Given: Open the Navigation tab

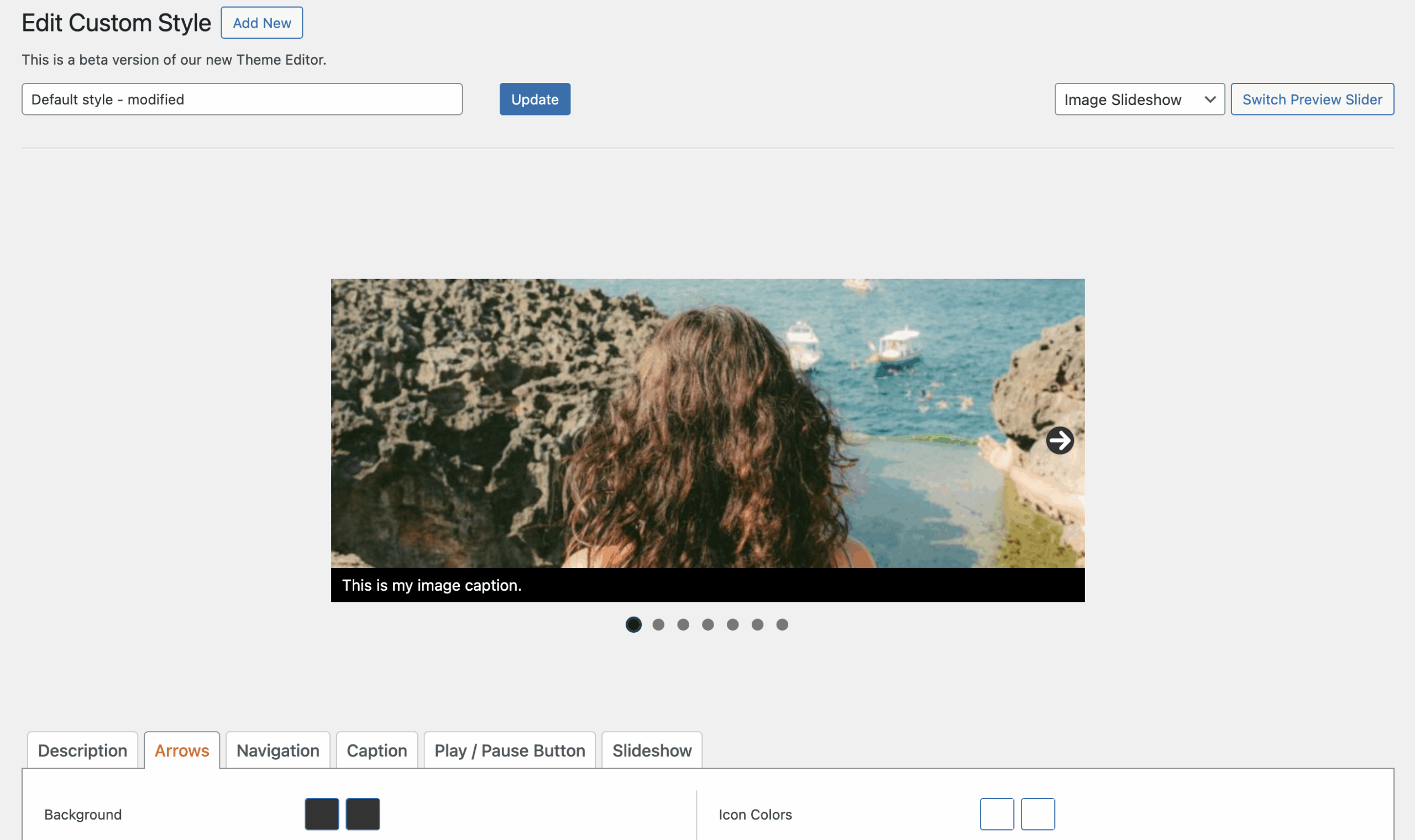Looking at the screenshot, I should (x=278, y=750).
